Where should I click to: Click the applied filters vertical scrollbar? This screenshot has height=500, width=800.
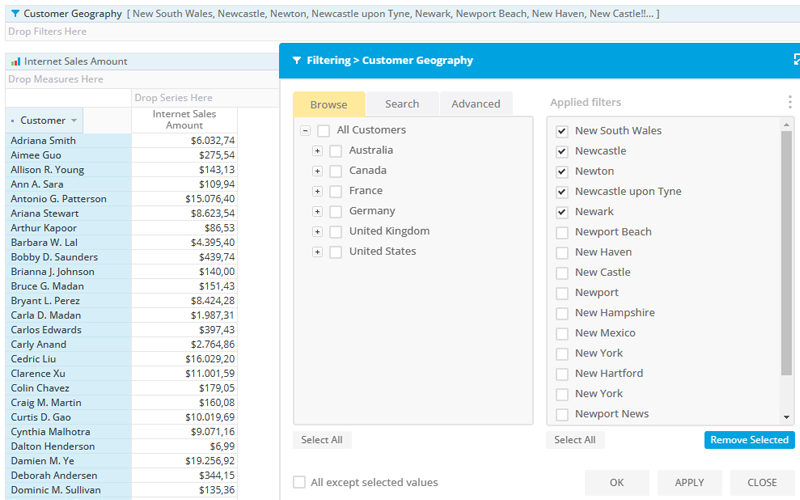(786, 253)
